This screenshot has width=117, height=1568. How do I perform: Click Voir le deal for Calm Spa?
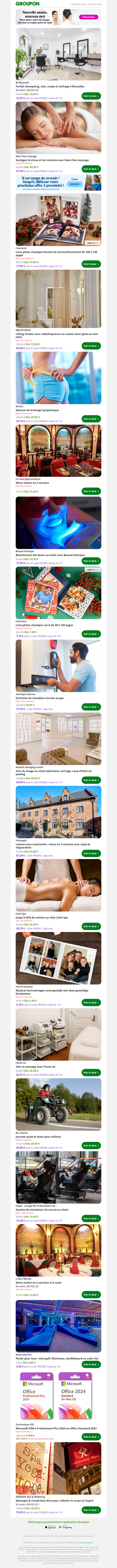point(90,926)
